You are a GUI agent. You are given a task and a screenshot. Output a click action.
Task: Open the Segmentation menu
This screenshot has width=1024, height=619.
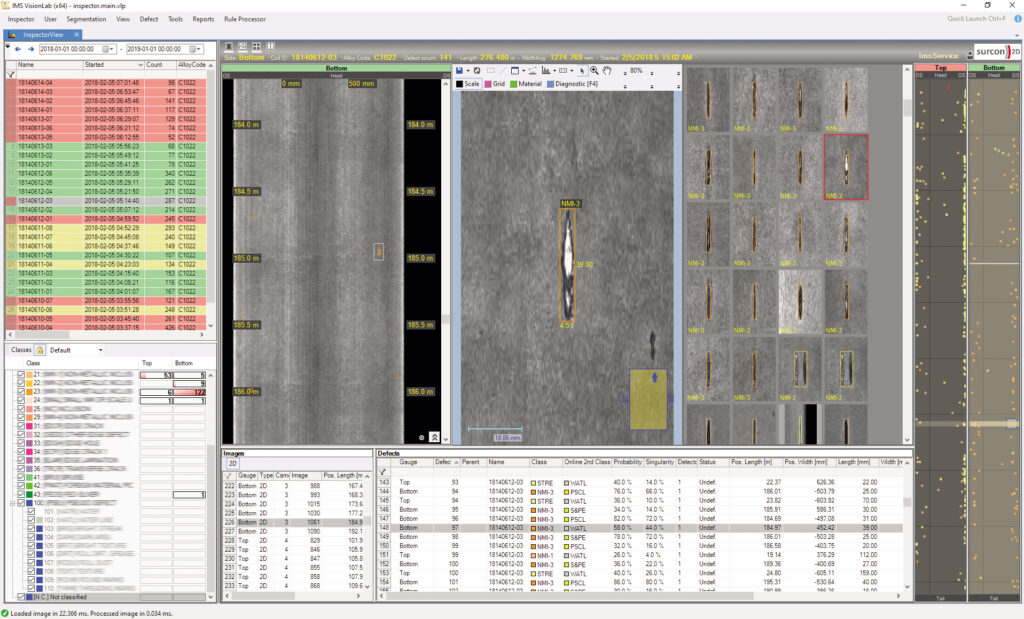tap(85, 19)
